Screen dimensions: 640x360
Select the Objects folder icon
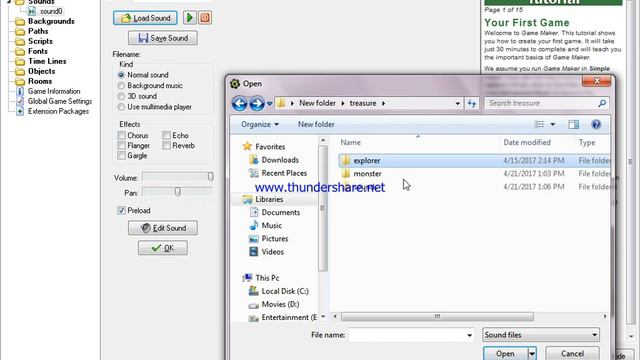[20, 71]
